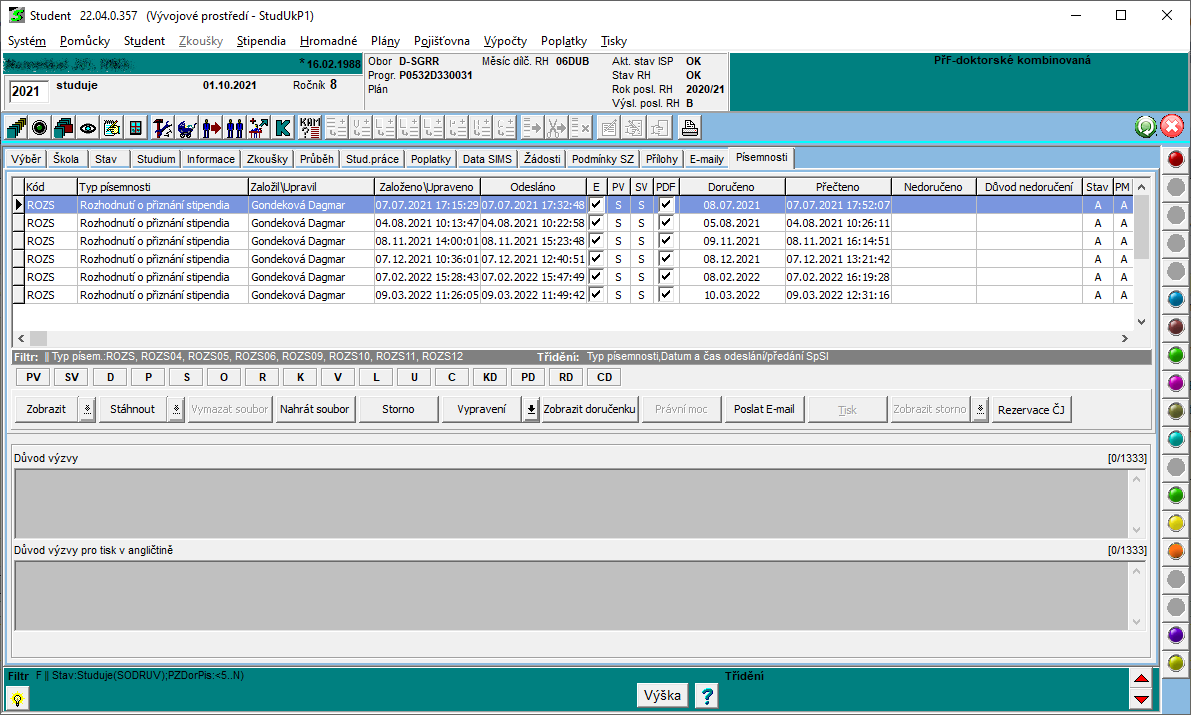
Task: Click the KAM question mark toolbar icon
Action: click(310, 128)
